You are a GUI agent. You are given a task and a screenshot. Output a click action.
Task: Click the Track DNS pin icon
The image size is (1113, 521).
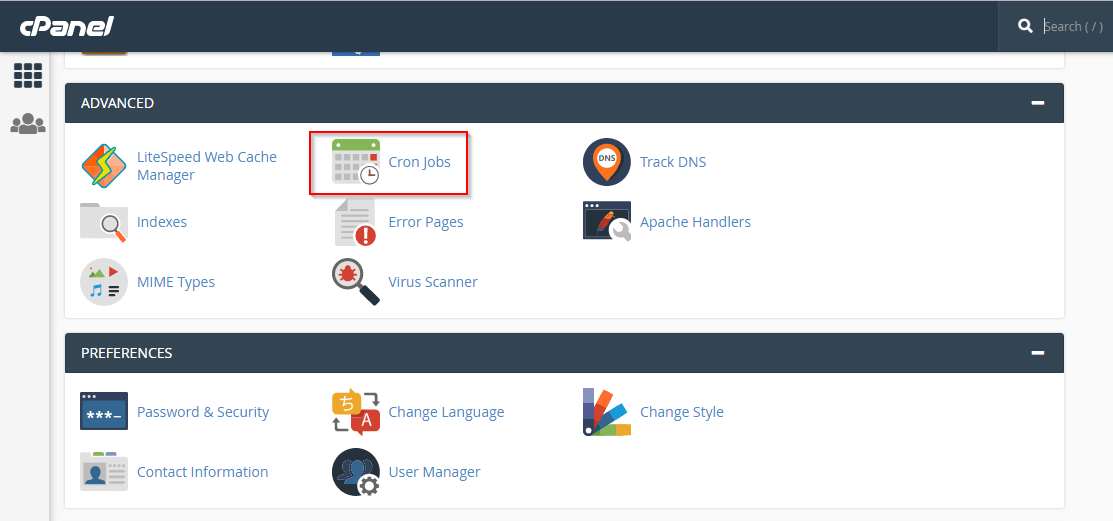[x=607, y=162]
